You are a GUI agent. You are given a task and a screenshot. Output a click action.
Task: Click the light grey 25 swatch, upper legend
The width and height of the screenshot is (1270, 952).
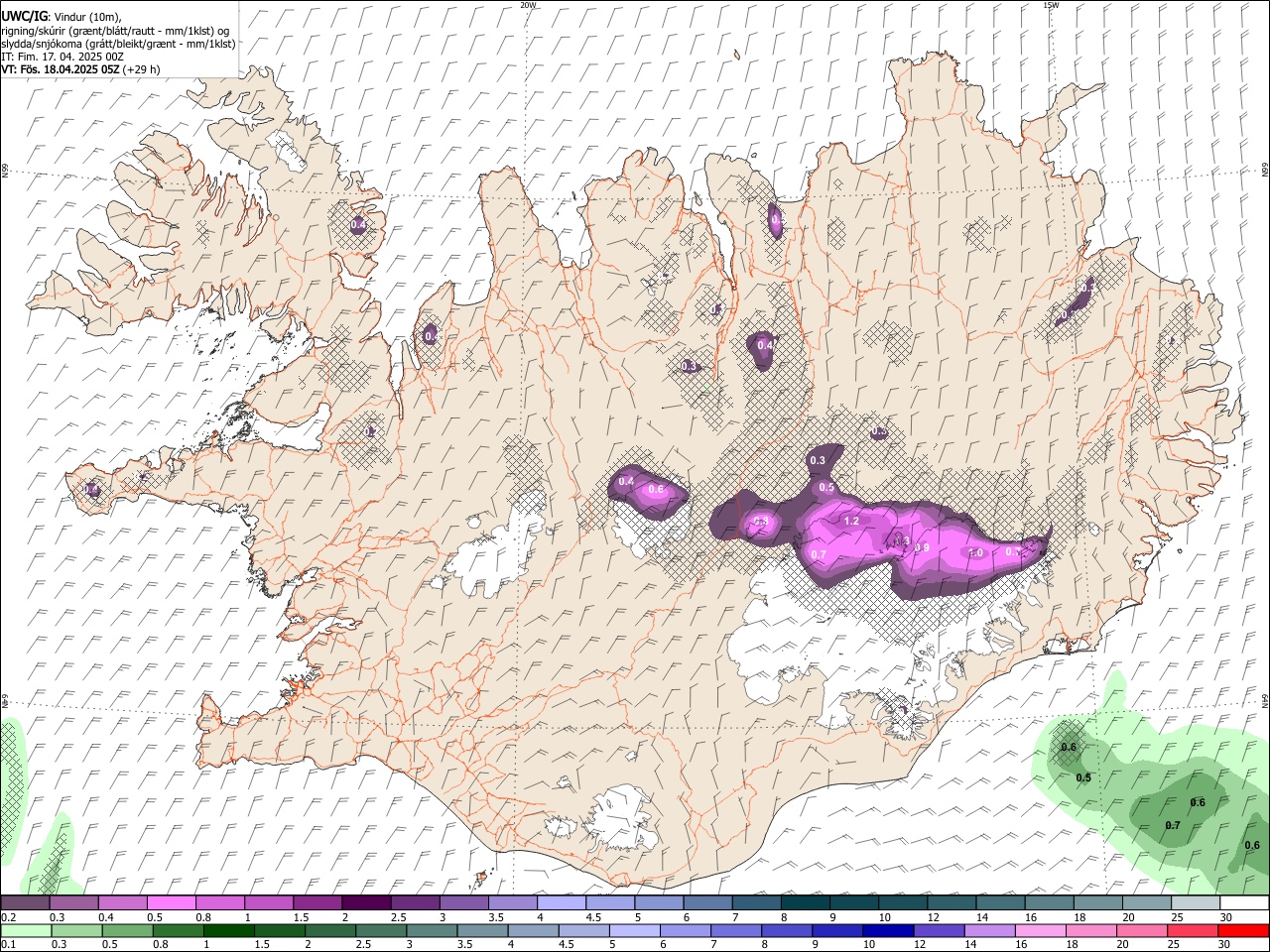tap(1195, 903)
